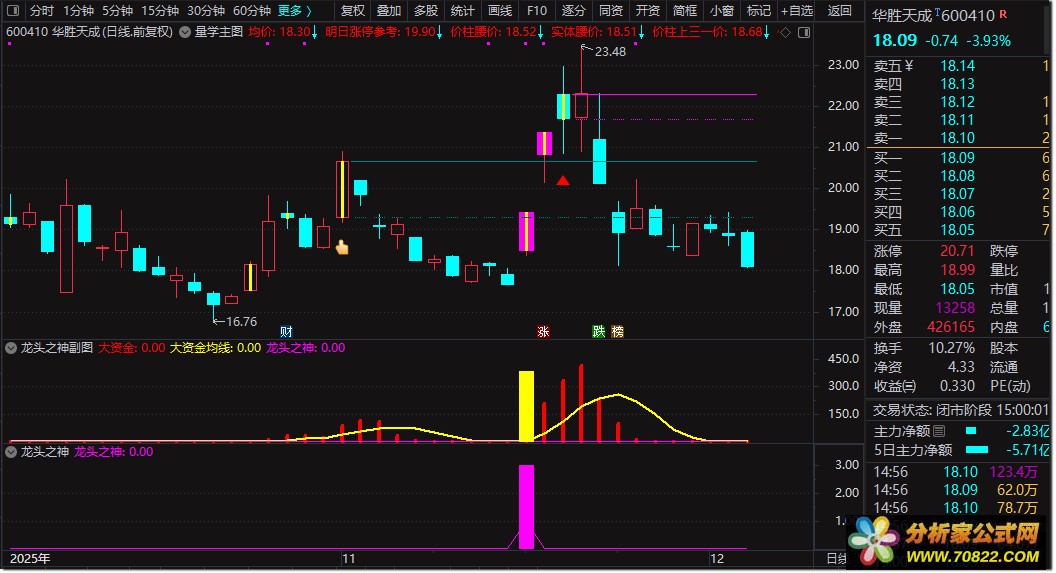Click the 11 month marker on timeline
Screen dimensions: 1056x573
(348, 559)
